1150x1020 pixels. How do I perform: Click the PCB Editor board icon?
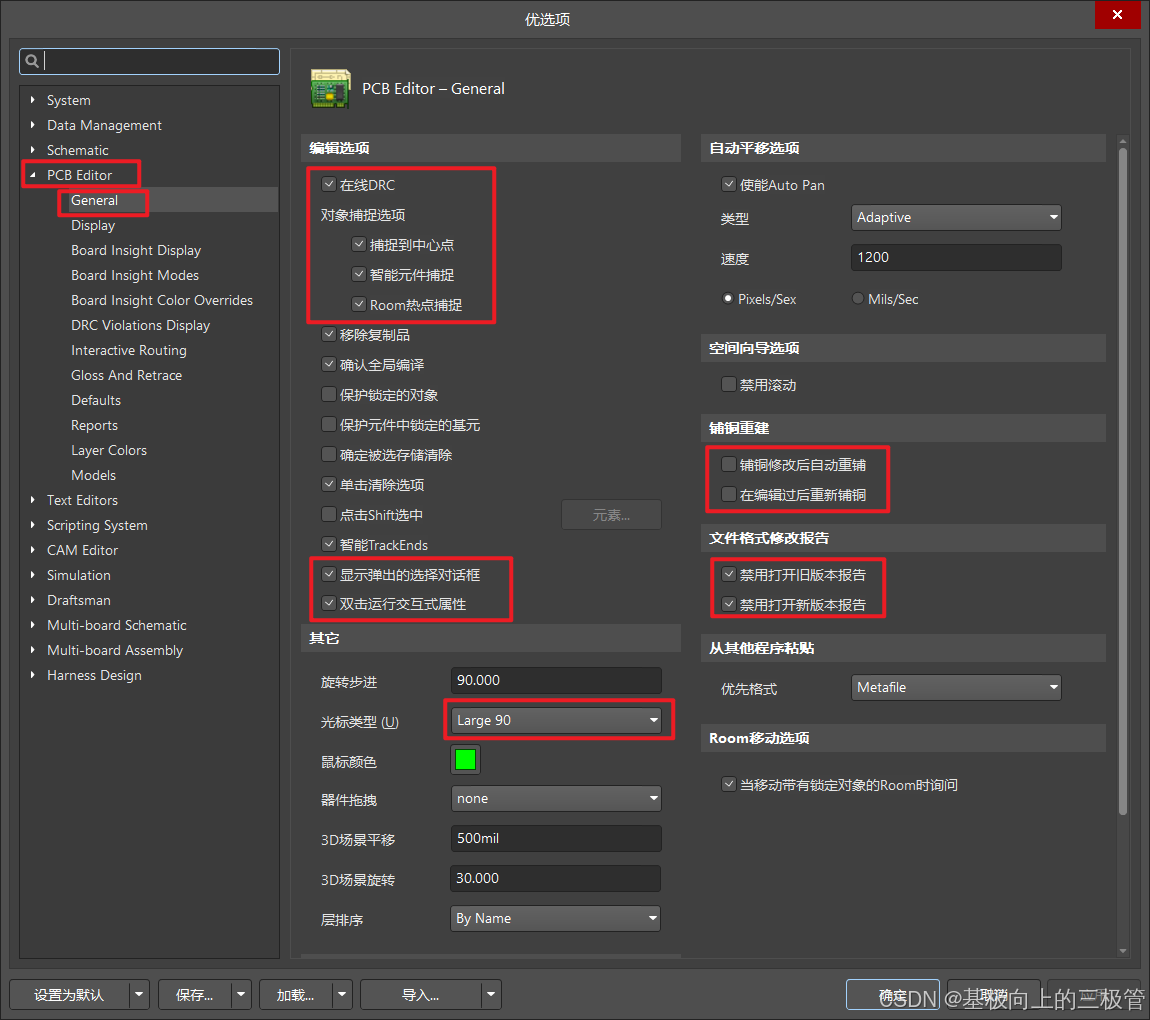[330, 89]
